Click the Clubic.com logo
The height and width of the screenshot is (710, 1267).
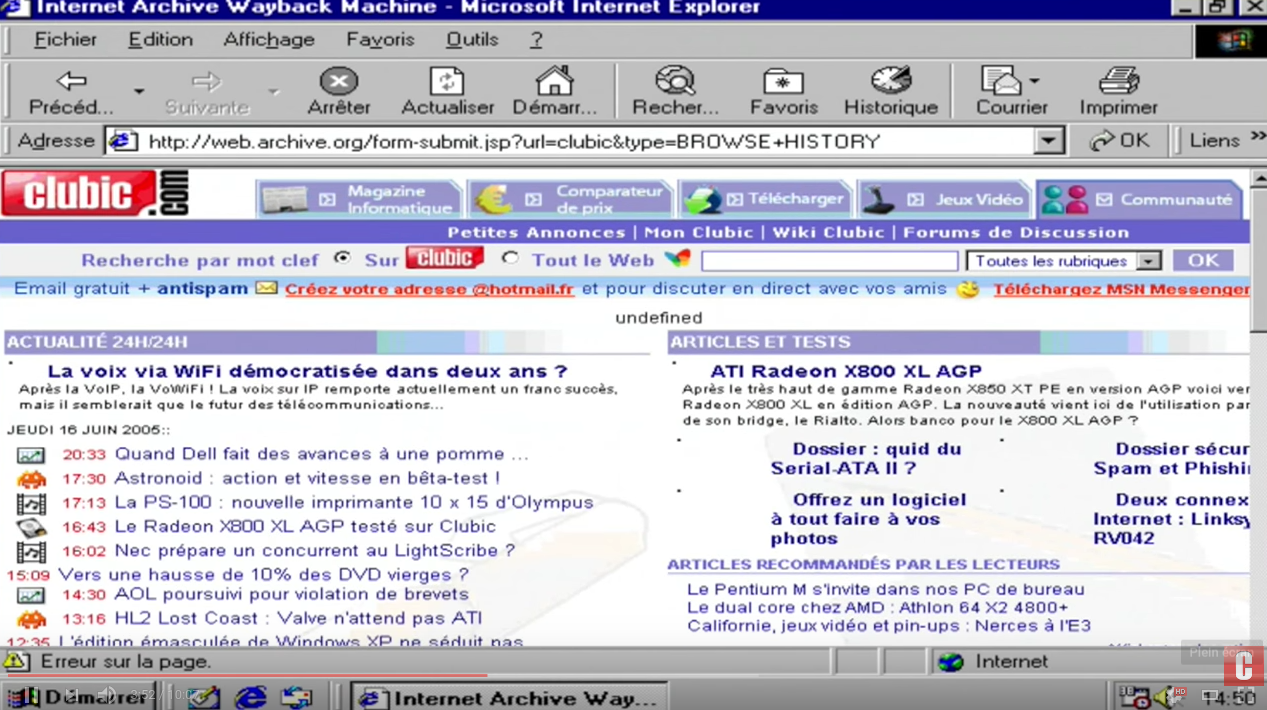(95, 193)
